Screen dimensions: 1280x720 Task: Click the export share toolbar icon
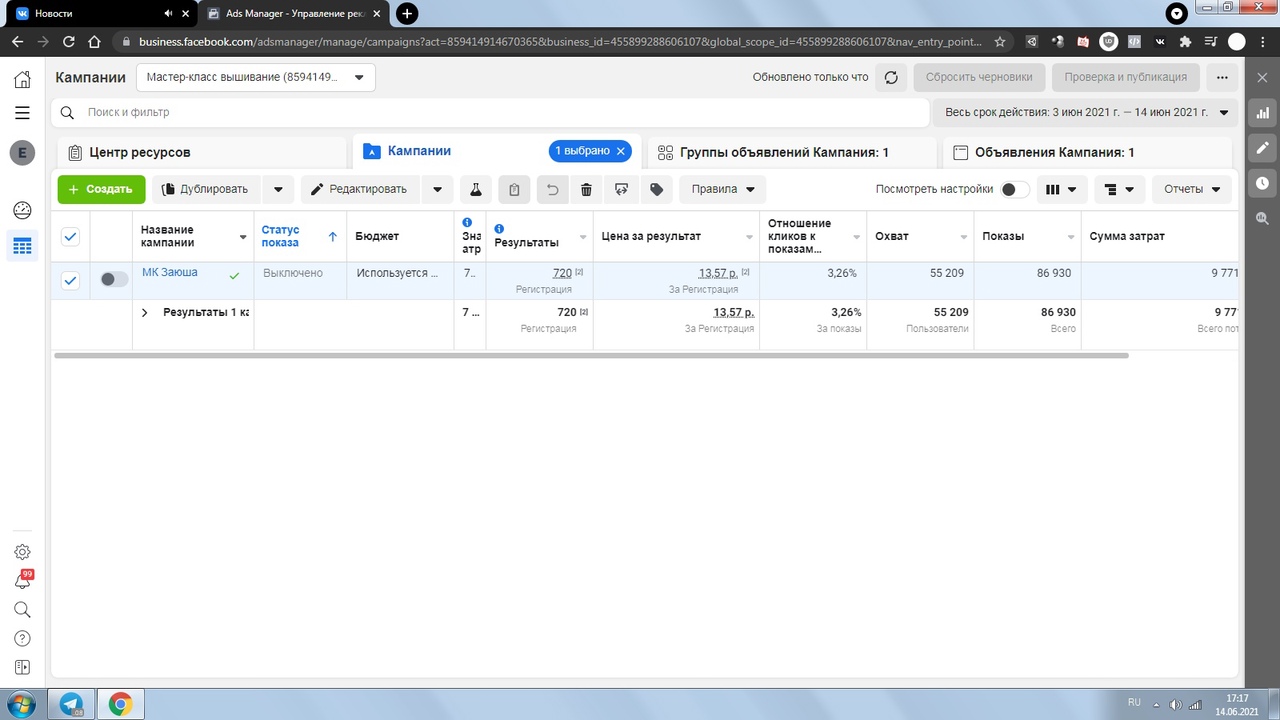point(621,189)
